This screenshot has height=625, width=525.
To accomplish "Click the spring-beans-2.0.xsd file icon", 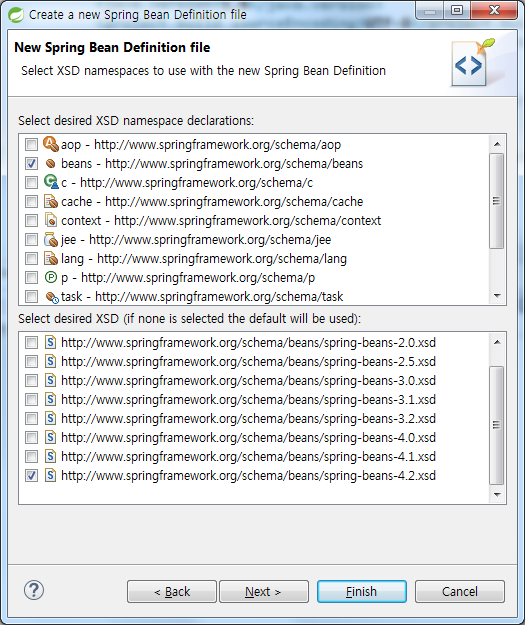I will 50,342.
